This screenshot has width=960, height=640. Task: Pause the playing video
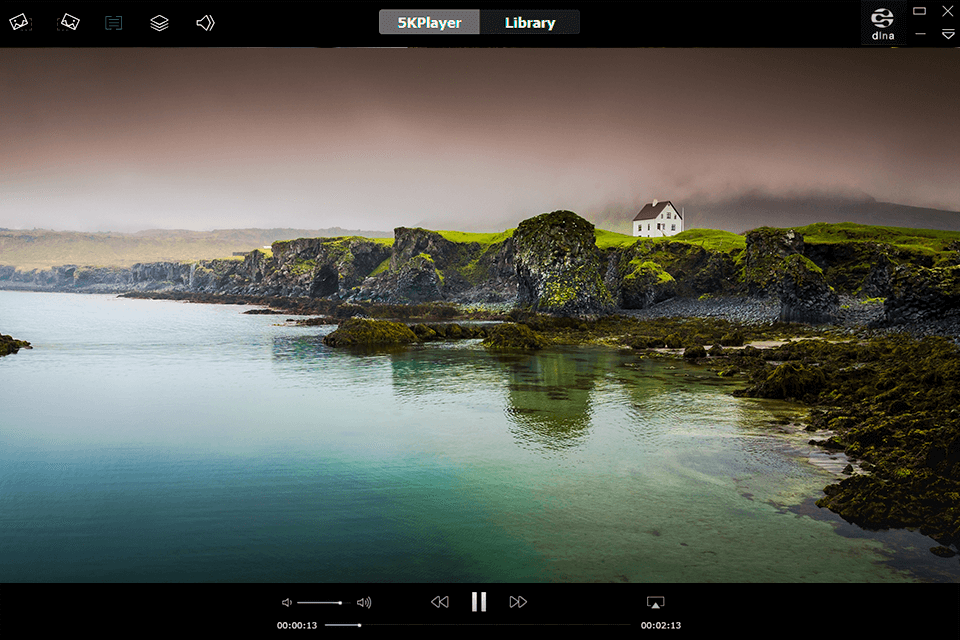pos(479,601)
